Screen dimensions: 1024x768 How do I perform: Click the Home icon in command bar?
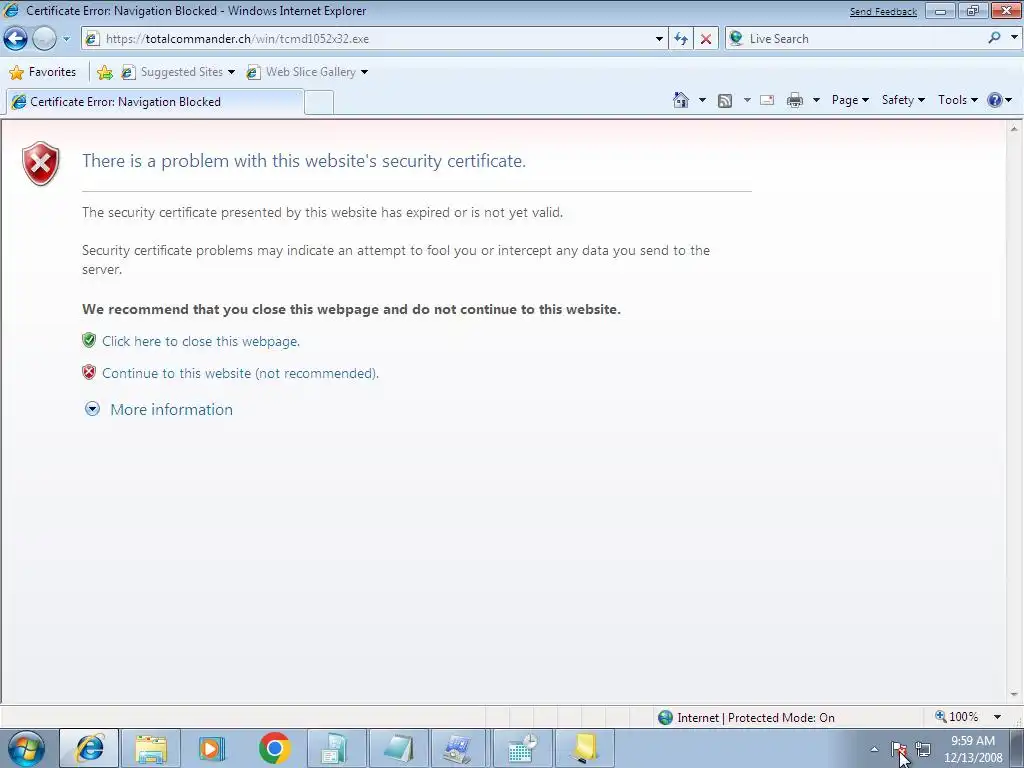tap(680, 100)
